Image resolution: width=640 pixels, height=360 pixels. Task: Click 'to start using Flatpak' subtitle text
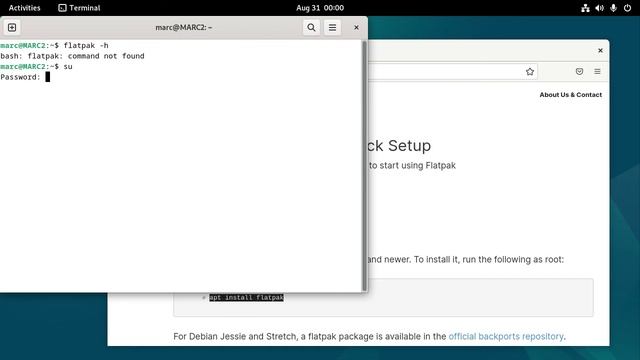click(412, 165)
